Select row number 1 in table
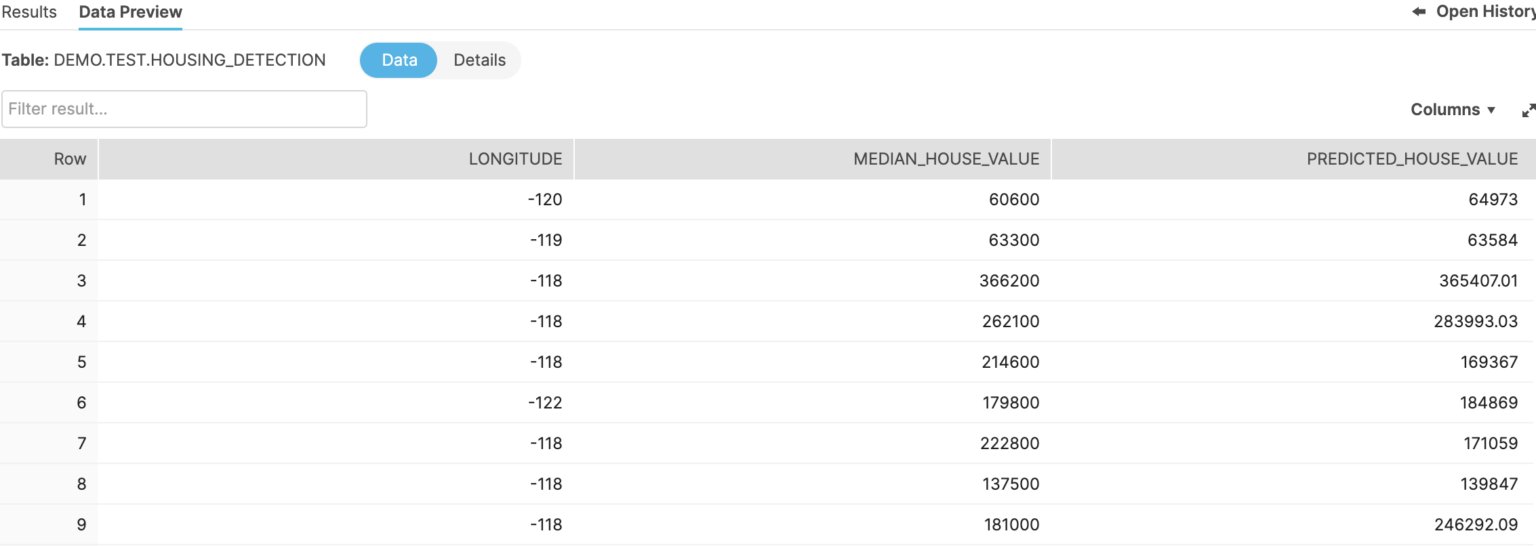Viewport: 1536px width, 546px height. point(82,200)
